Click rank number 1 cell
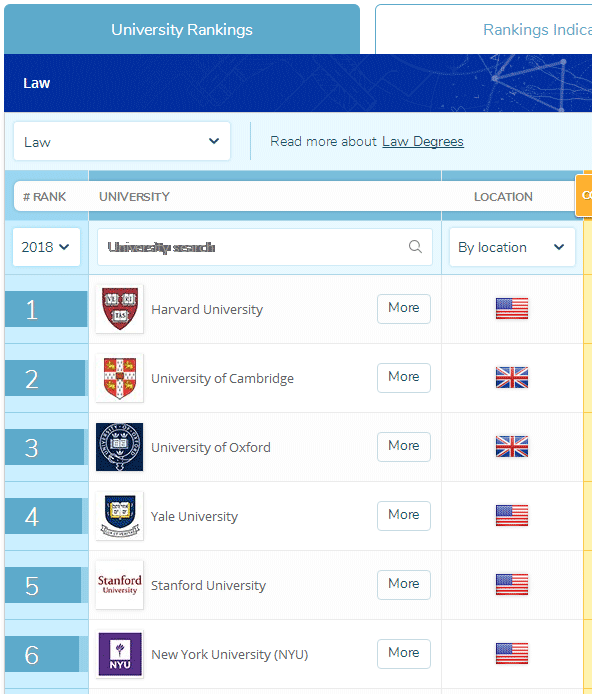 click(x=46, y=309)
